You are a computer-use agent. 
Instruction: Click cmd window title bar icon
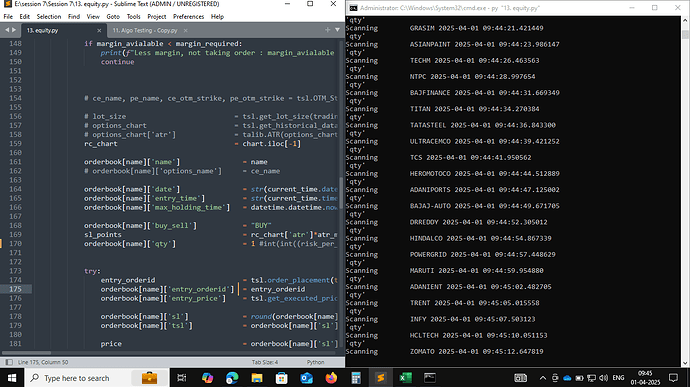click(353, 8)
